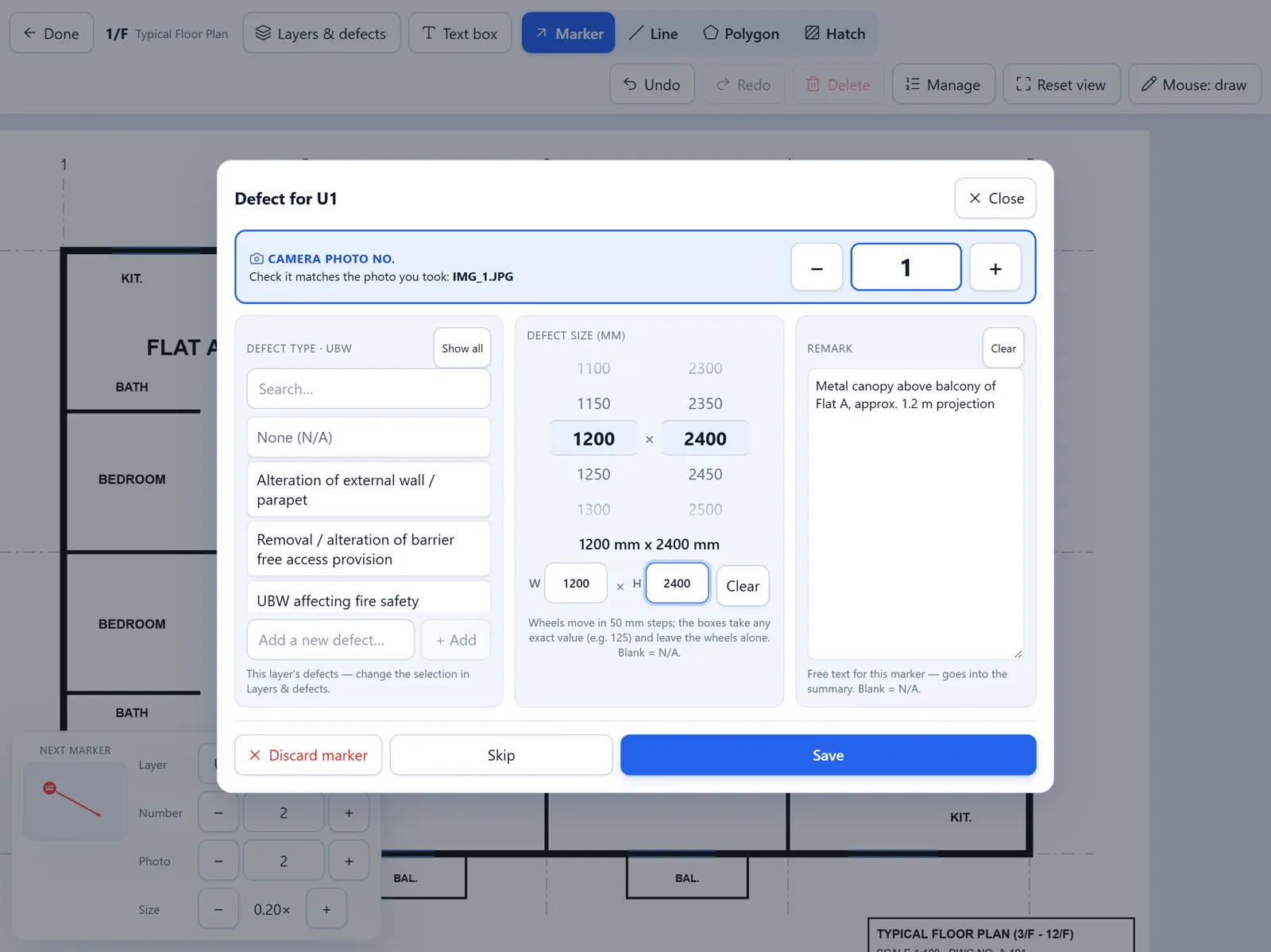Select Alteration of external wall / parapet
The height and width of the screenshot is (952, 1271).
coord(369,490)
